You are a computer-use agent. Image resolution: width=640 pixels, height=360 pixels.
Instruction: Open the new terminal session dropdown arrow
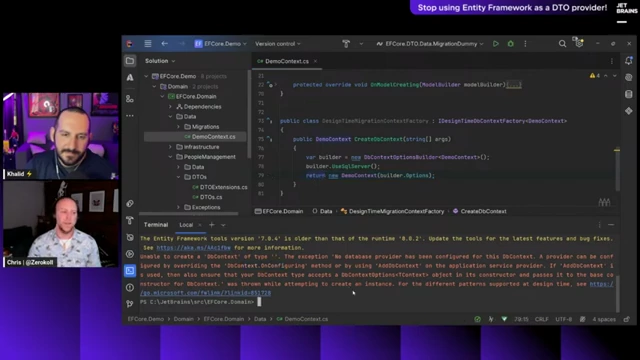point(223,225)
